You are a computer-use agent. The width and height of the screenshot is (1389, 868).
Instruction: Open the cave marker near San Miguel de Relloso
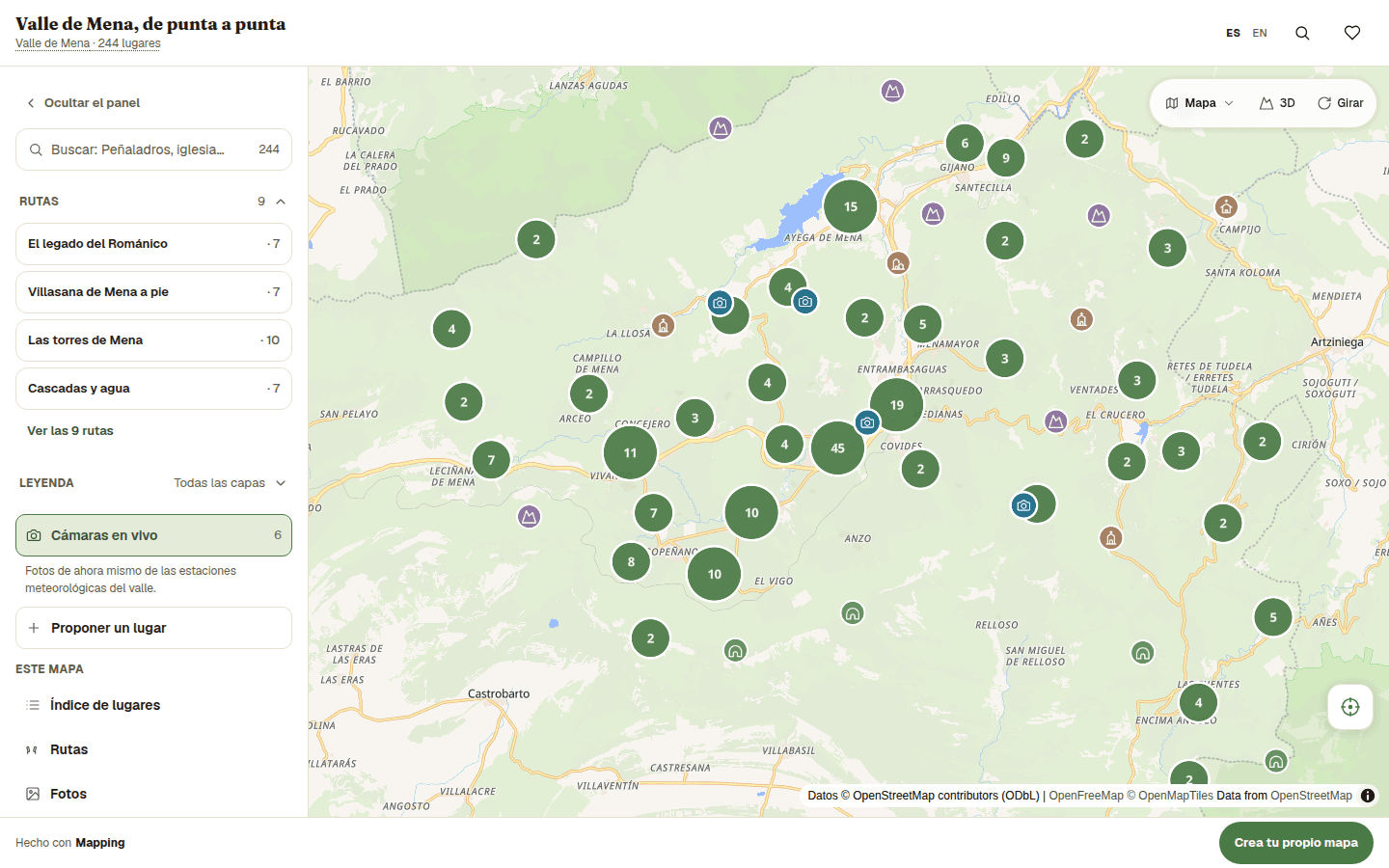(x=1143, y=653)
